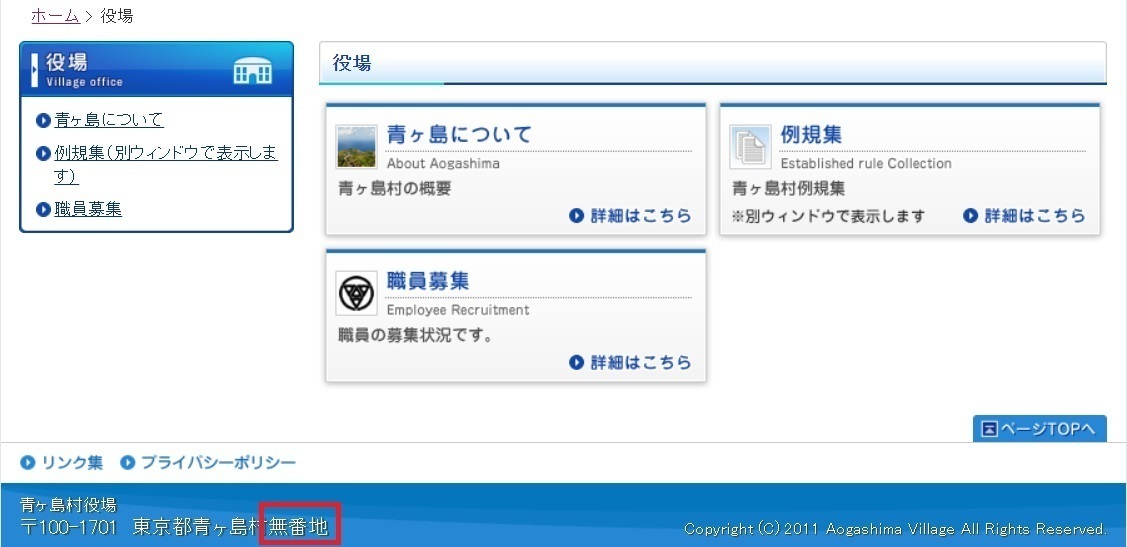Click the bullet icon beside sidebar 職員募集
This screenshot has height=547, width=1127.
[43, 209]
